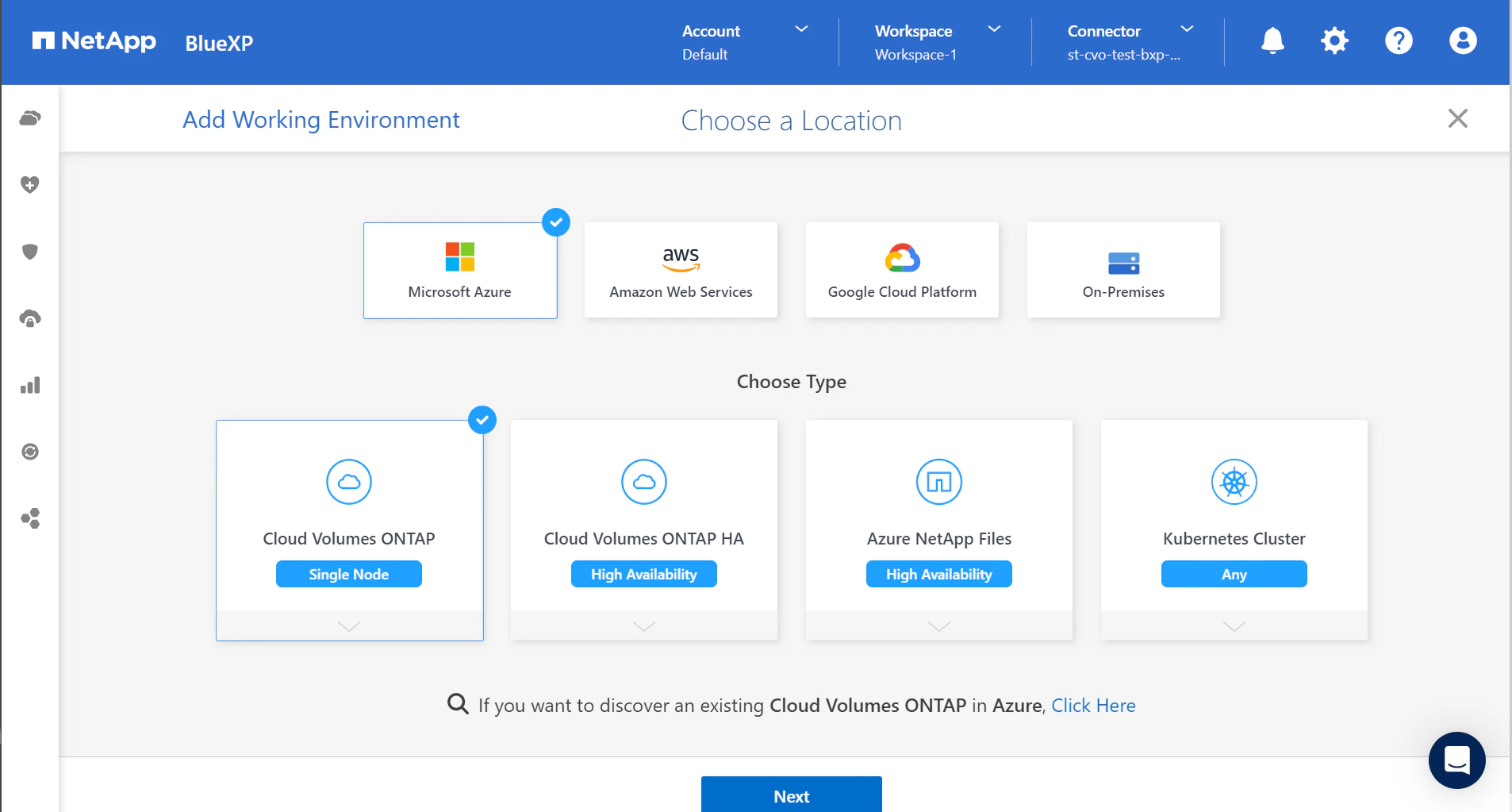
Task: Select the Microsoft Azure location label
Action: [459, 292]
